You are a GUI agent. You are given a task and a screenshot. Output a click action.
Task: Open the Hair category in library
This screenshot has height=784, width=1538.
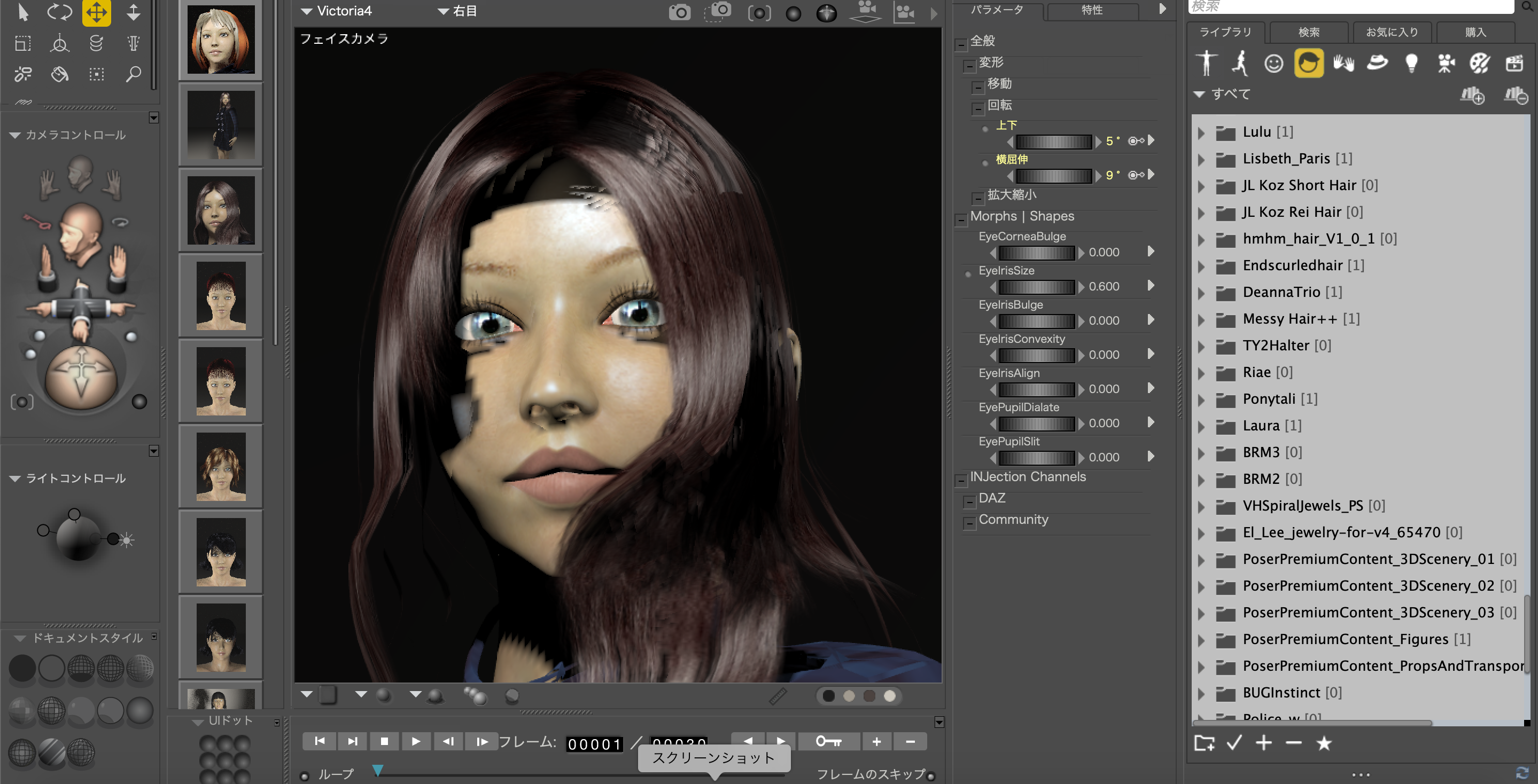point(1308,63)
